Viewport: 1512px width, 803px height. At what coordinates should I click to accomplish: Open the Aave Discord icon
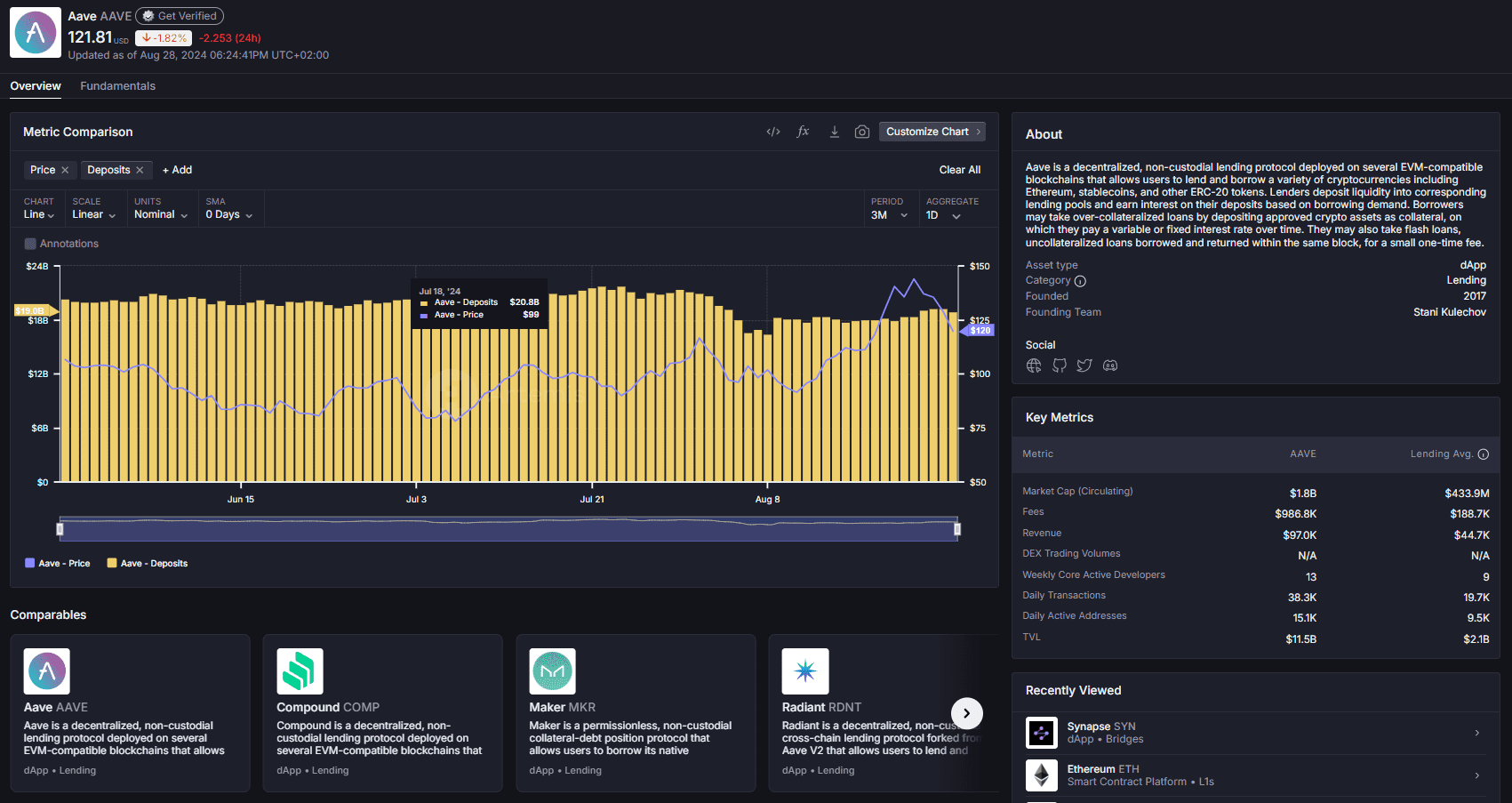click(x=1110, y=365)
